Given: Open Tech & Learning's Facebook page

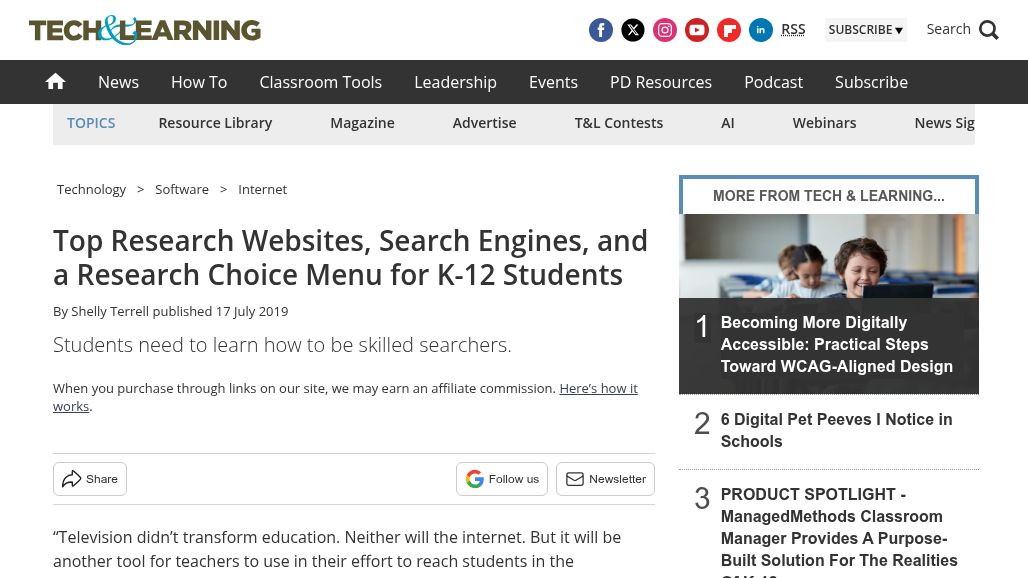Looking at the screenshot, I should 601,30.
